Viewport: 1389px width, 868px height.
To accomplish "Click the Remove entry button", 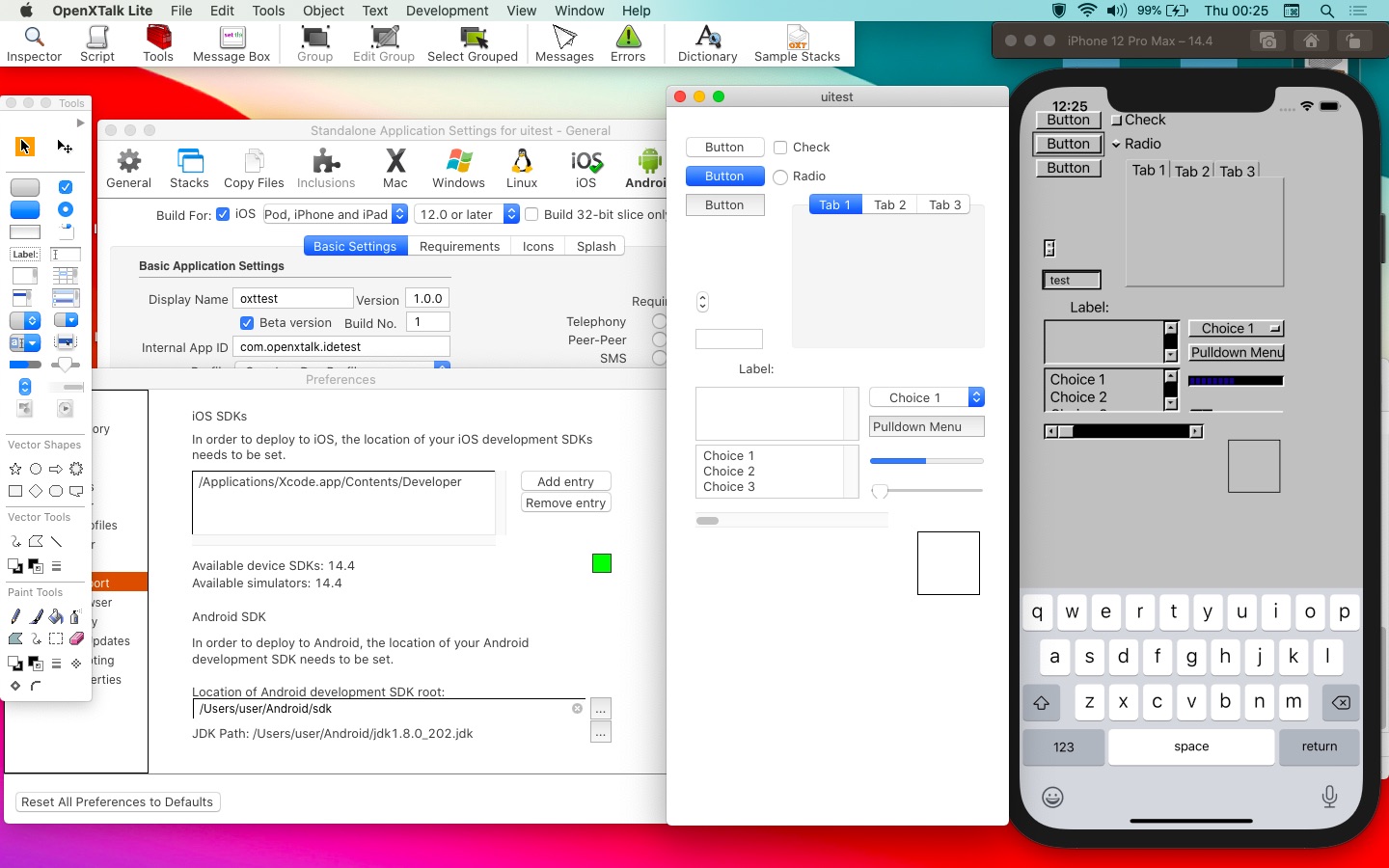I will click(x=565, y=502).
